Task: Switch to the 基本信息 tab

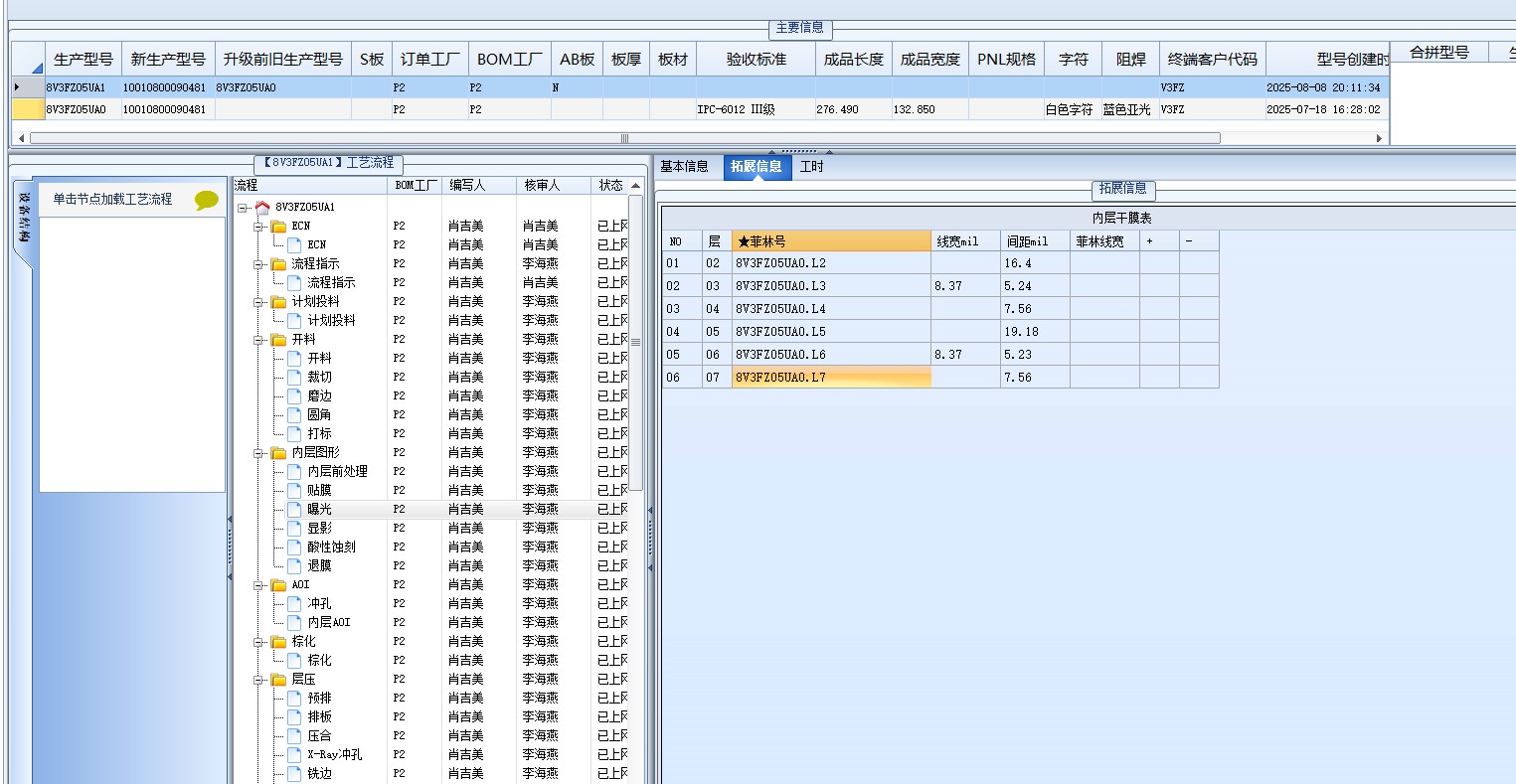Action: click(x=685, y=167)
